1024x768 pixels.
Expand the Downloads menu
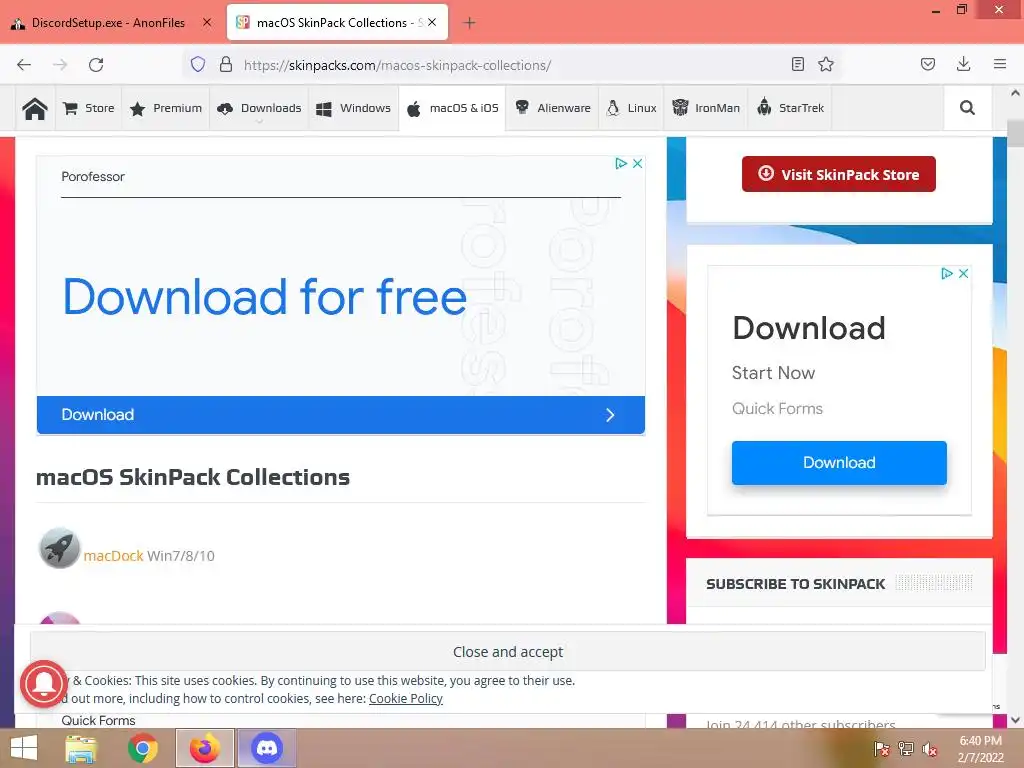[259, 108]
